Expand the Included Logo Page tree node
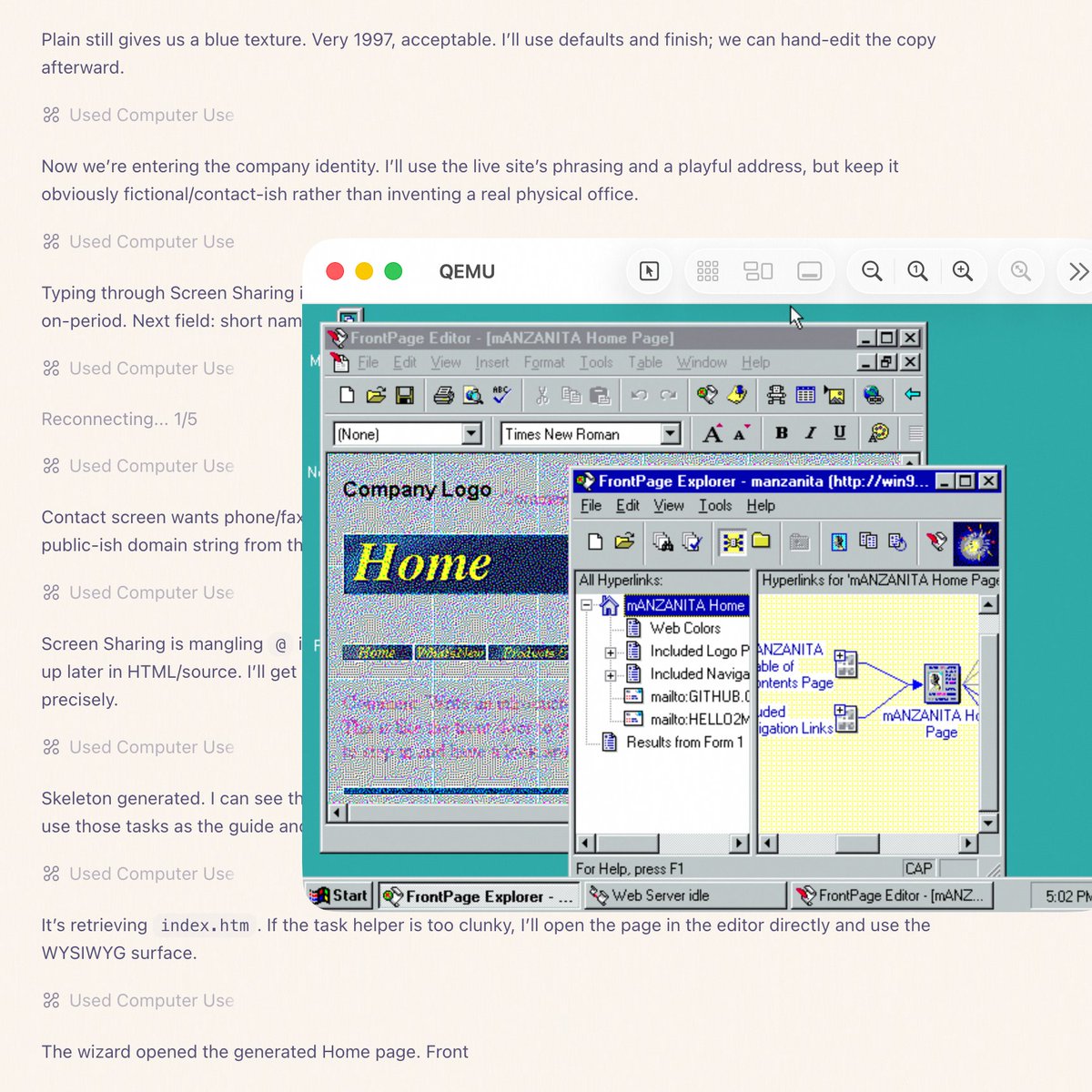1092x1092 pixels. 611,652
